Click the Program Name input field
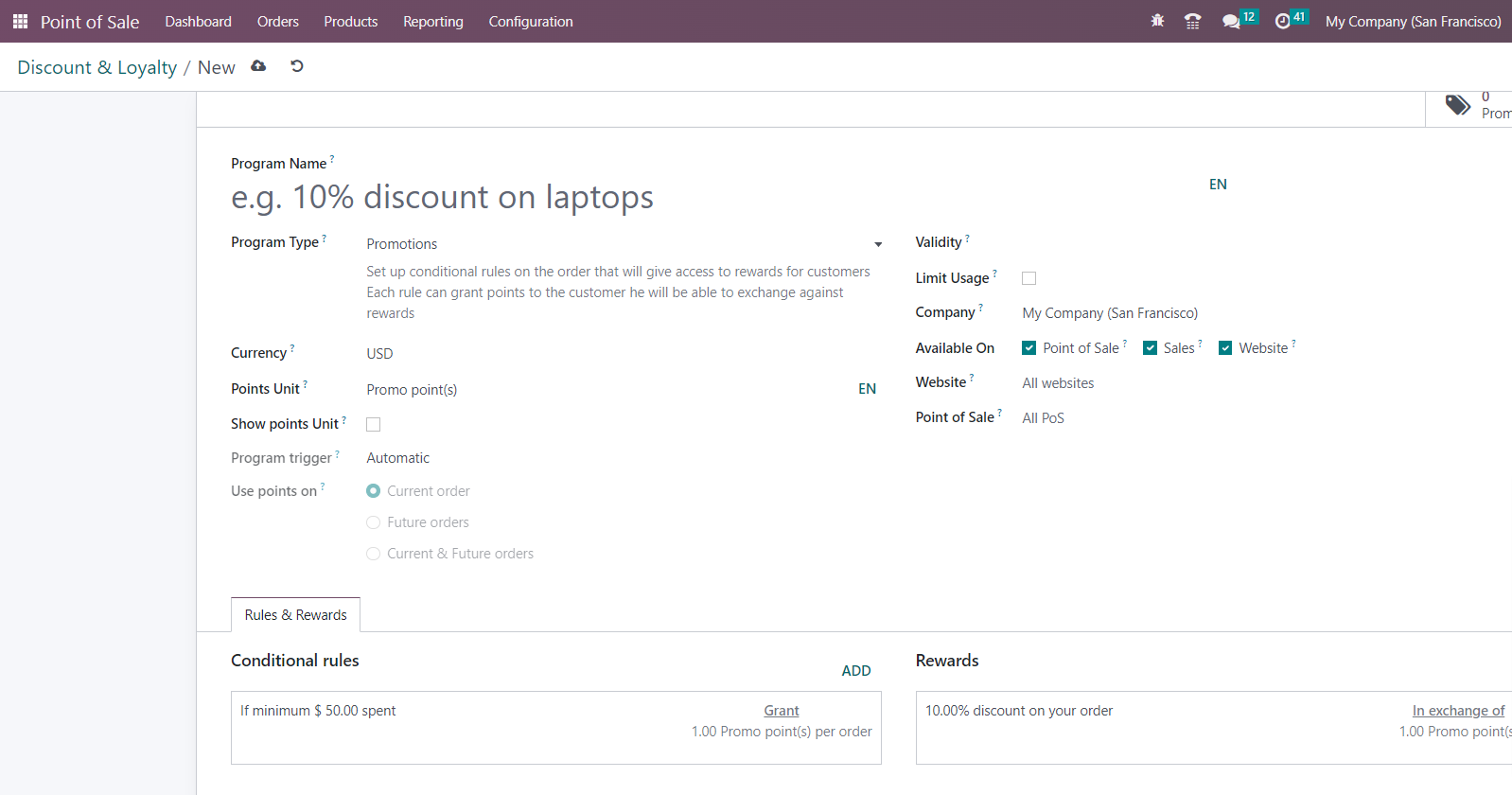 pyautogui.click(x=714, y=197)
